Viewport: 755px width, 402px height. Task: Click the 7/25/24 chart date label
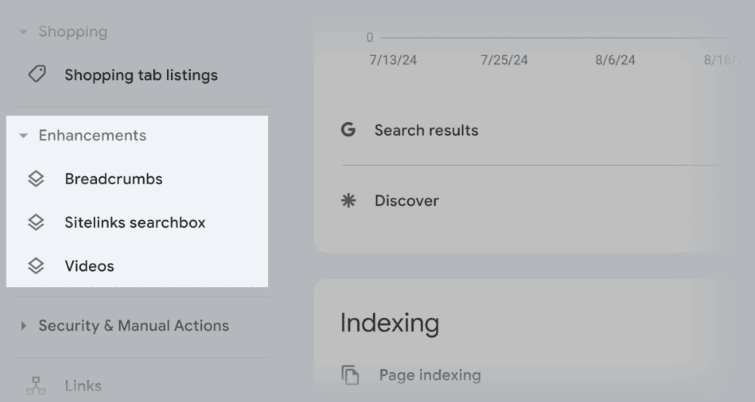point(504,60)
